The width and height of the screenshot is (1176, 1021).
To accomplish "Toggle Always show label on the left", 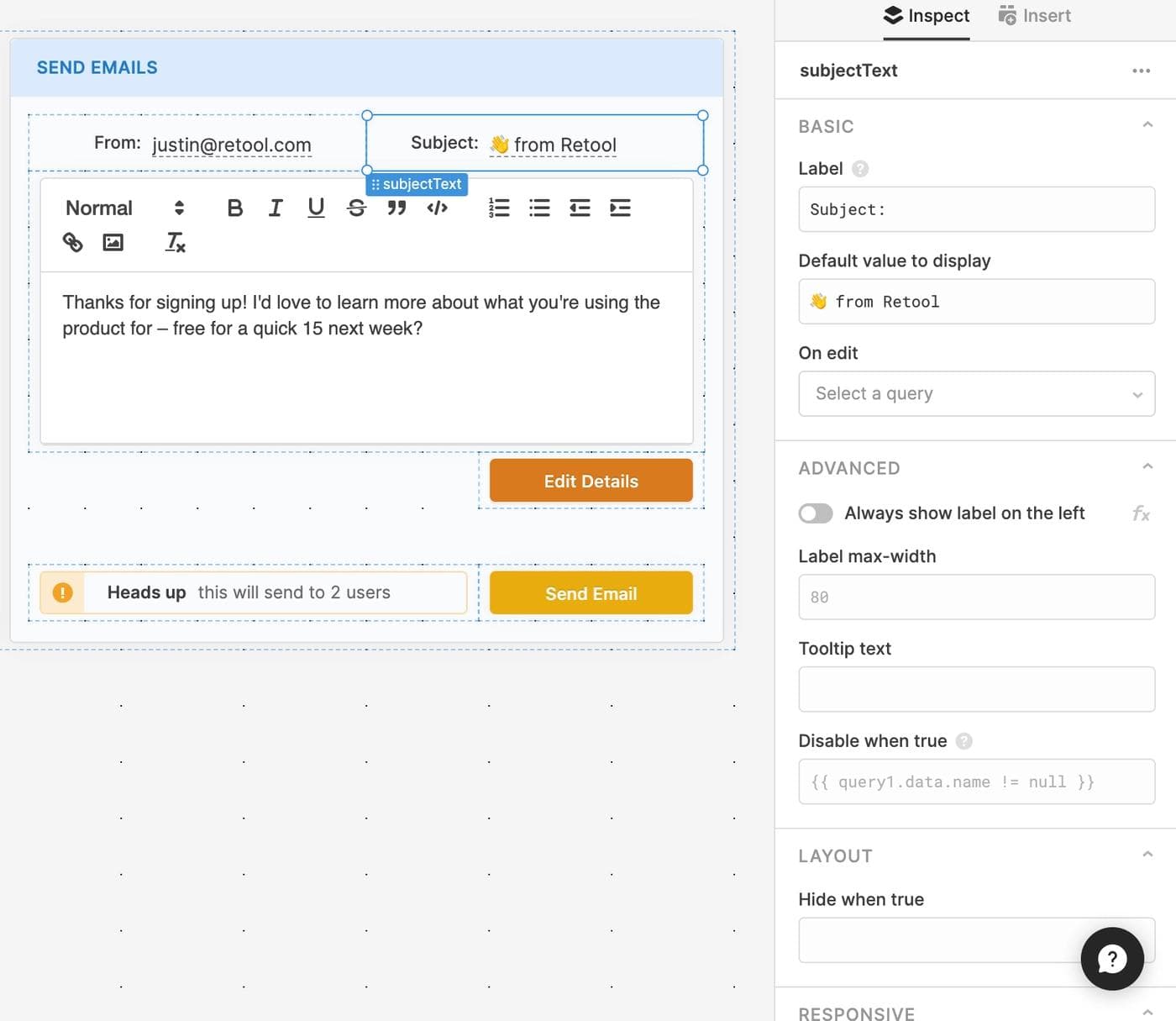I will (816, 513).
